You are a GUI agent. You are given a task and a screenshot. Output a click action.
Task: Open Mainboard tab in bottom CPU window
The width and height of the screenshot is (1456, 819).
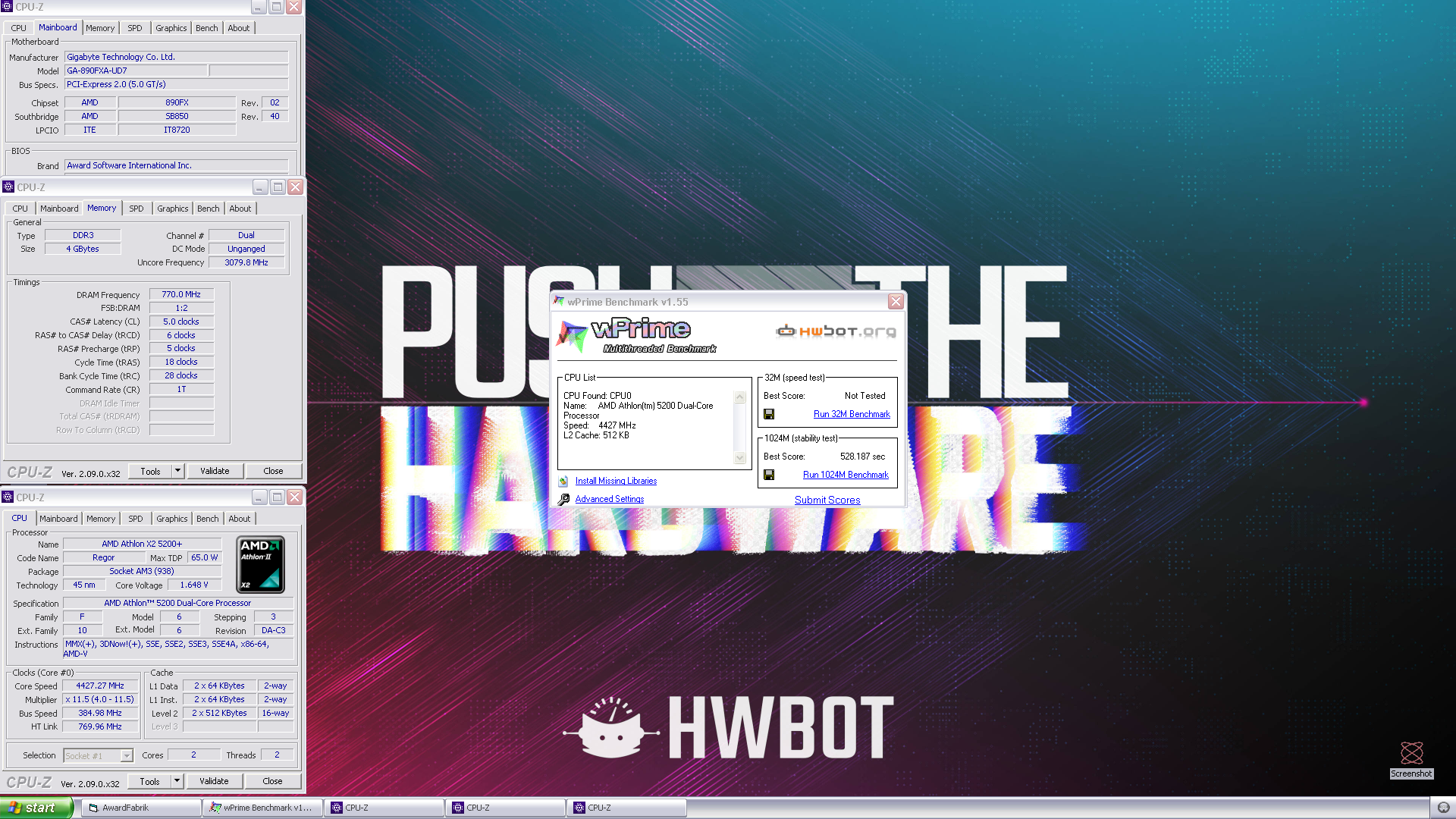pyautogui.click(x=58, y=519)
